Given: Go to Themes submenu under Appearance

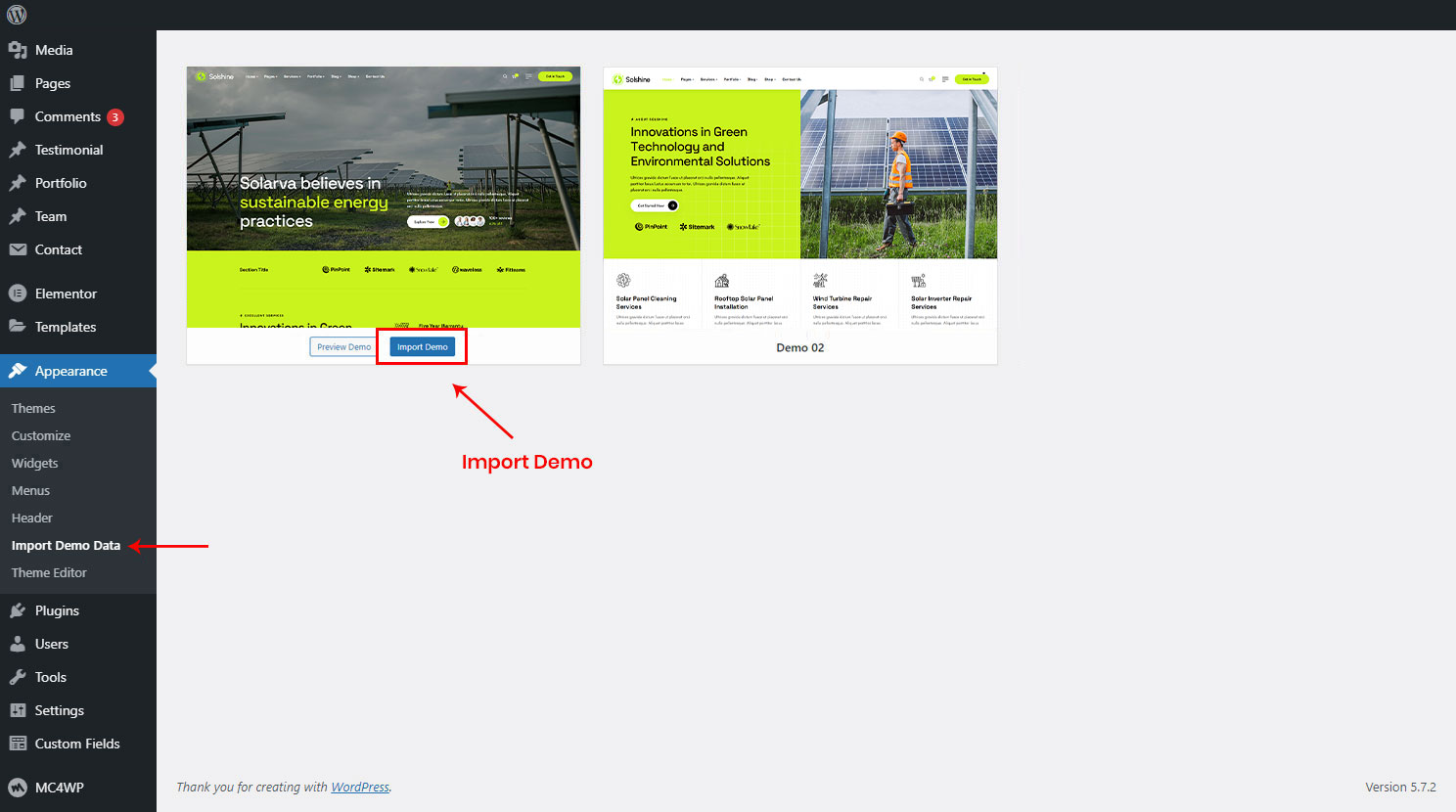Looking at the screenshot, I should pos(33,408).
